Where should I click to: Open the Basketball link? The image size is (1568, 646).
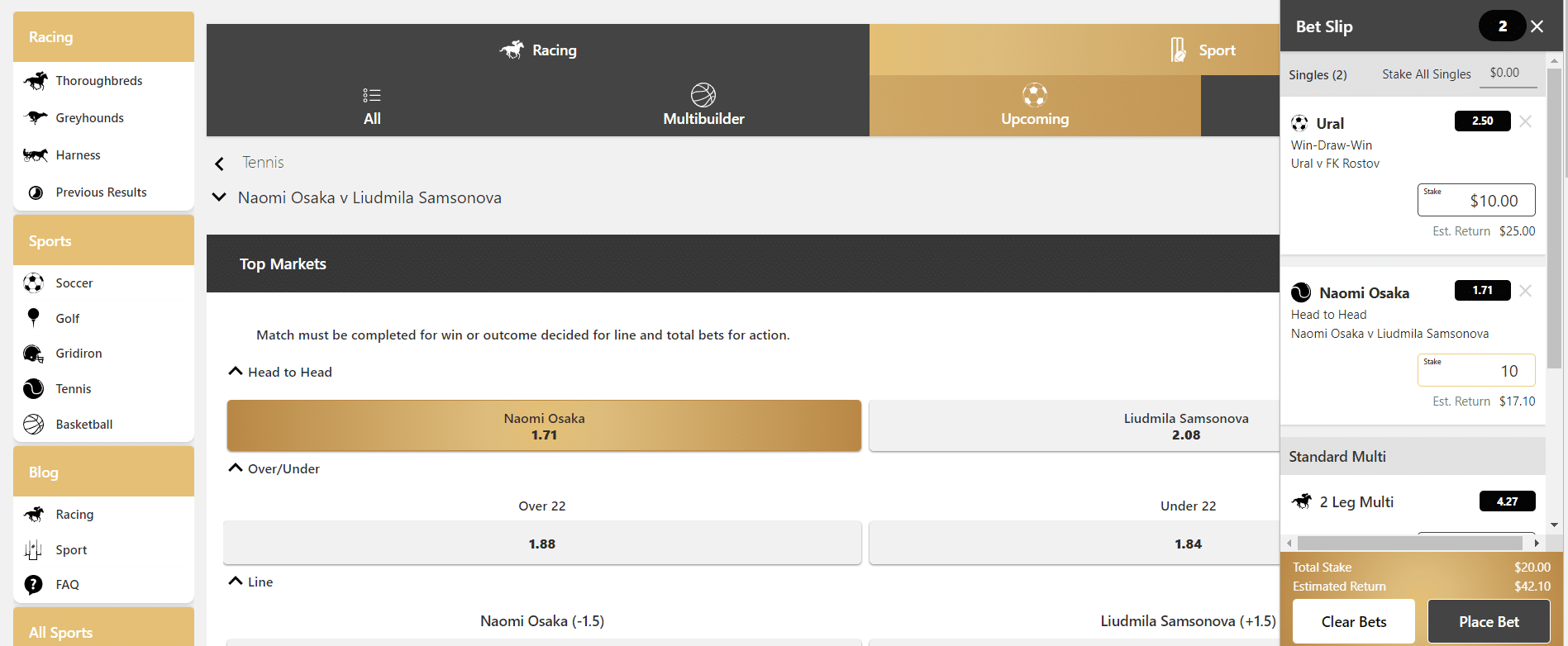pyautogui.click(x=84, y=425)
